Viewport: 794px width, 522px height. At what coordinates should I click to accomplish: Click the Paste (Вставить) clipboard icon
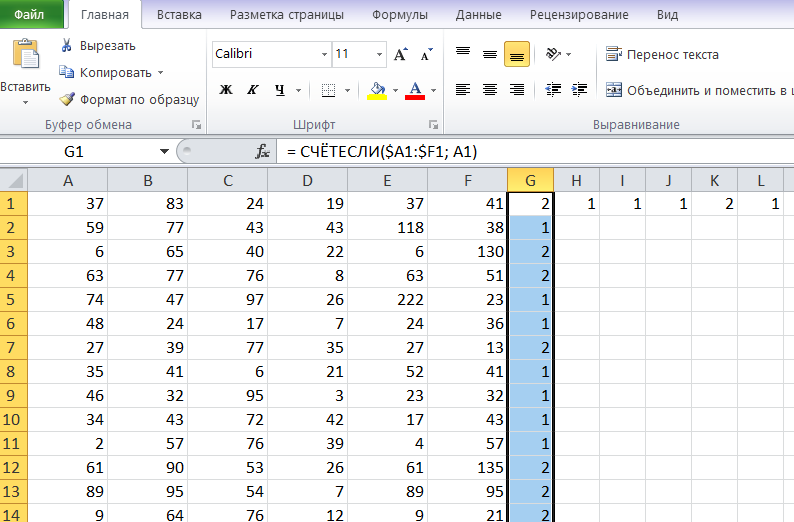coord(25,54)
